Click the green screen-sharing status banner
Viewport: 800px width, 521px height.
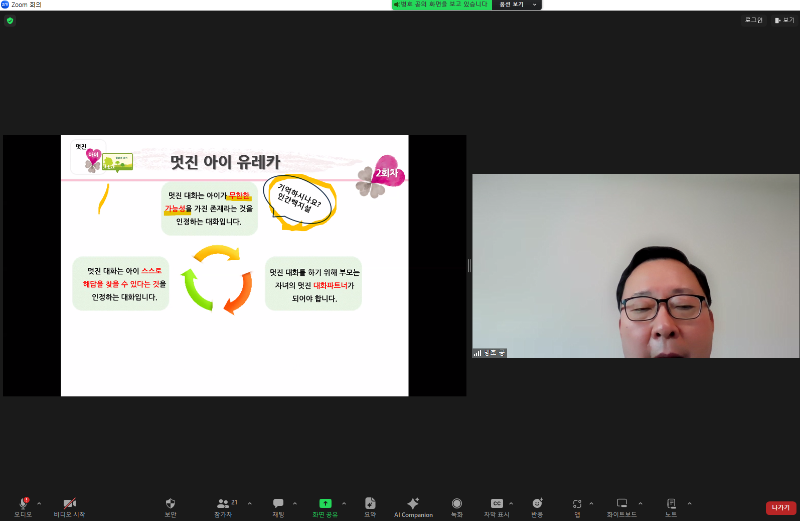tap(442, 5)
